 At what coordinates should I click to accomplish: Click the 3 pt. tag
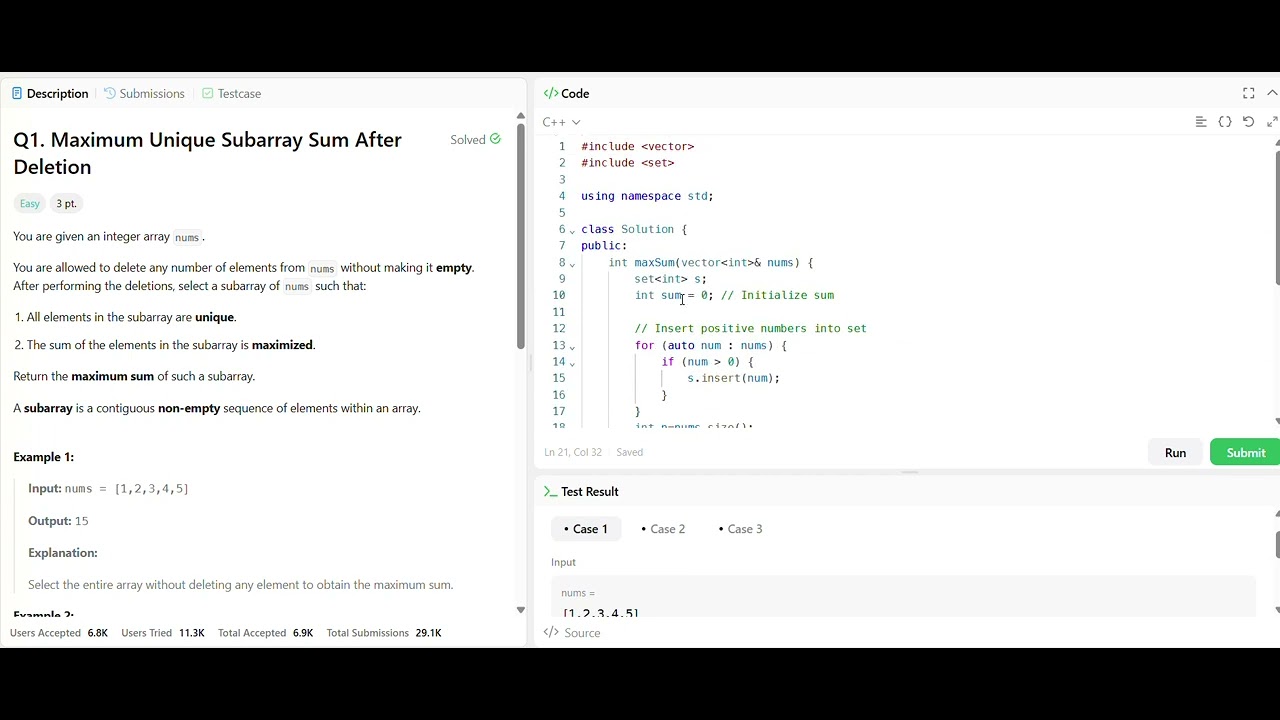click(66, 204)
